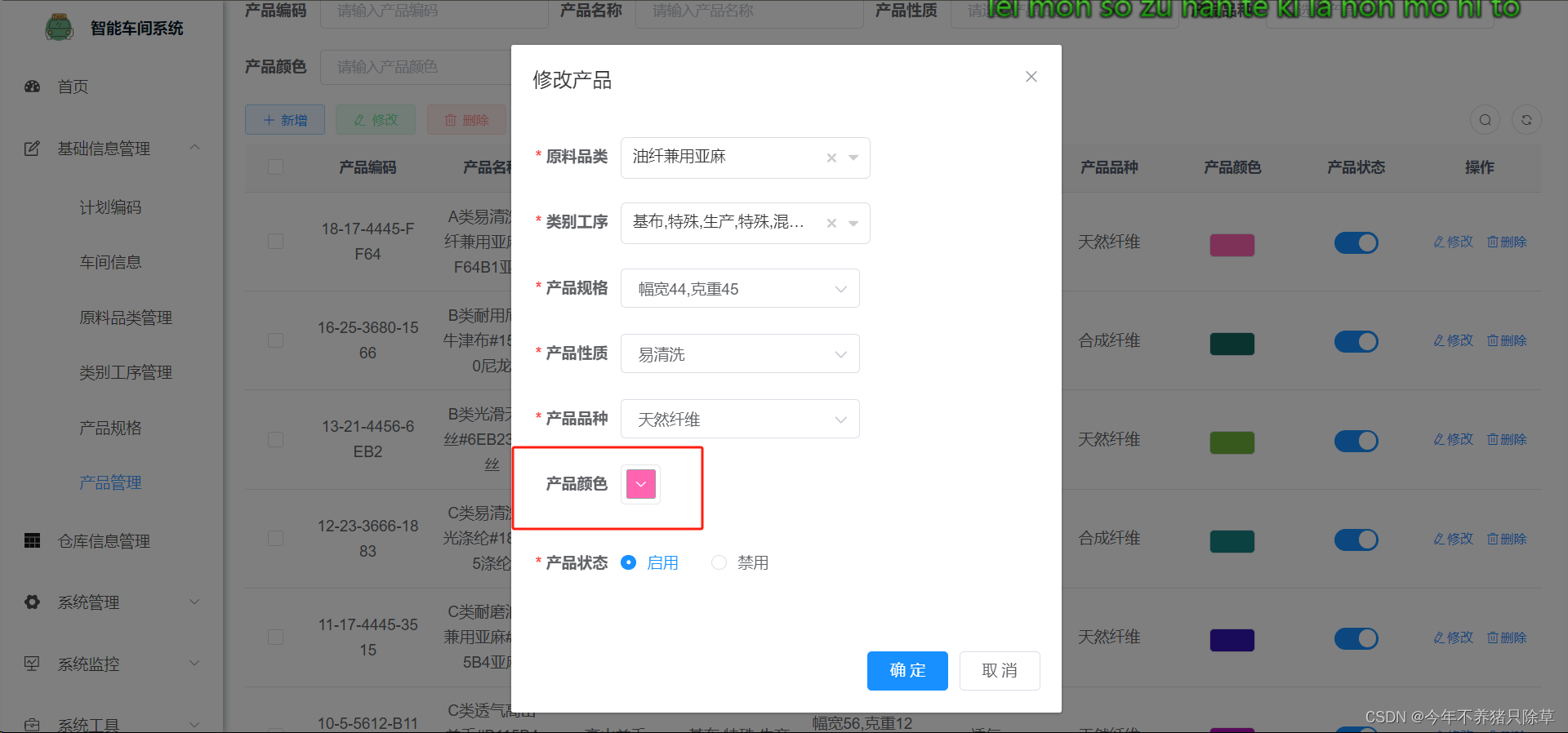1568x733 pixels.
Task: Open the 原料品类 dropdown arrow
Action: pyautogui.click(x=853, y=158)
